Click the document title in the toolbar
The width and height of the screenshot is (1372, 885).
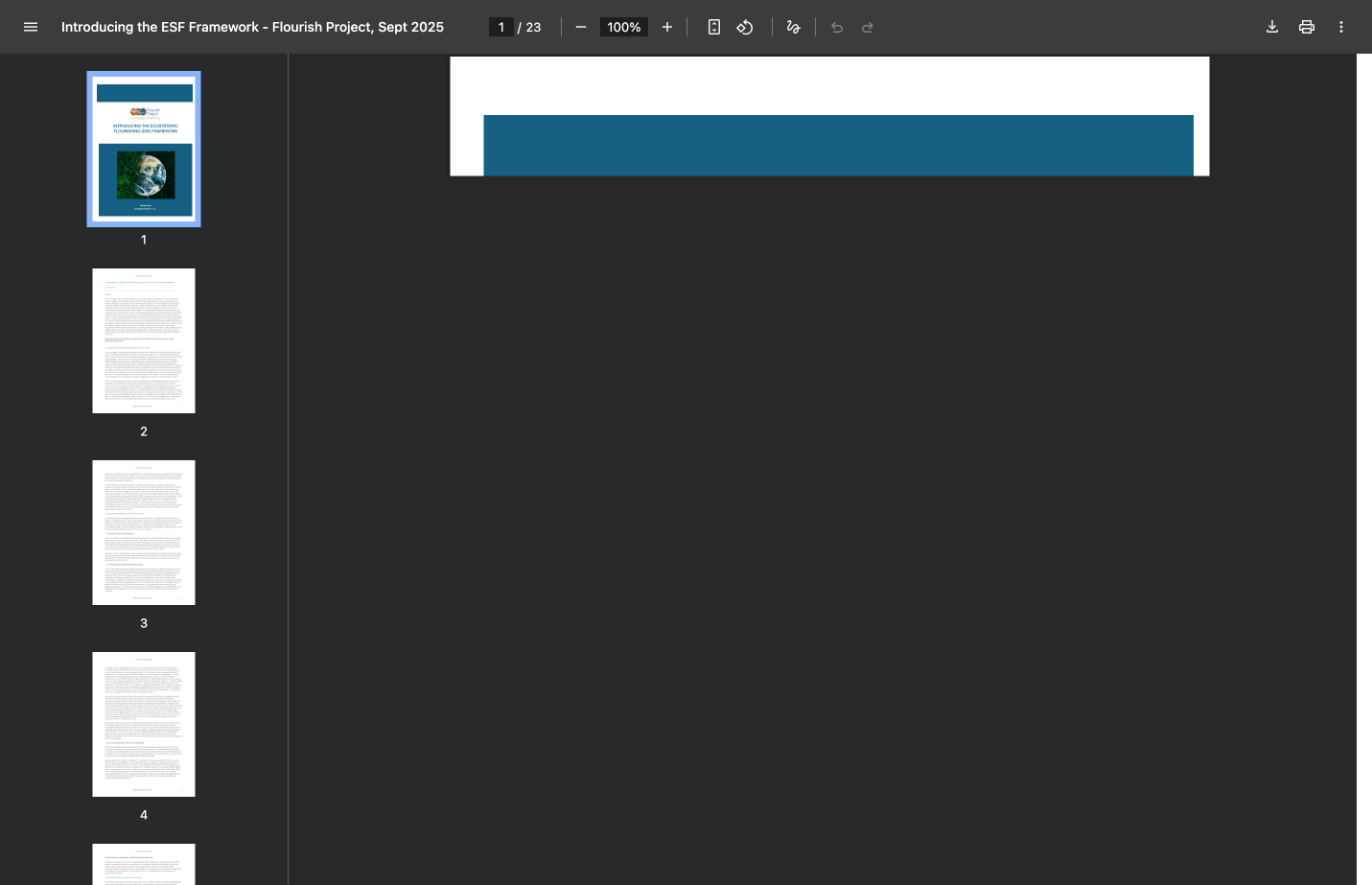point(252,27)
